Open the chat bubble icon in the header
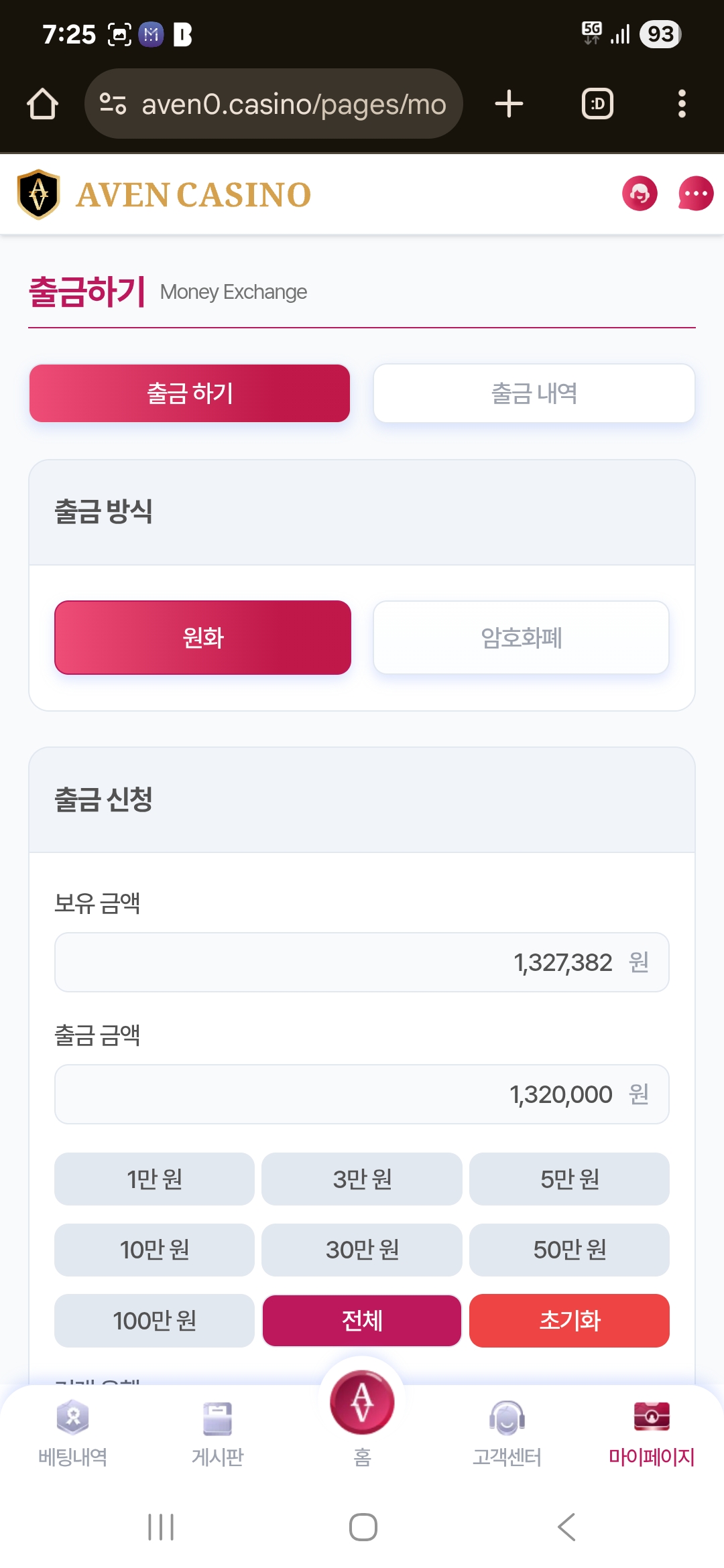Screen dimensions: 724x1568 tap(695, 194)
